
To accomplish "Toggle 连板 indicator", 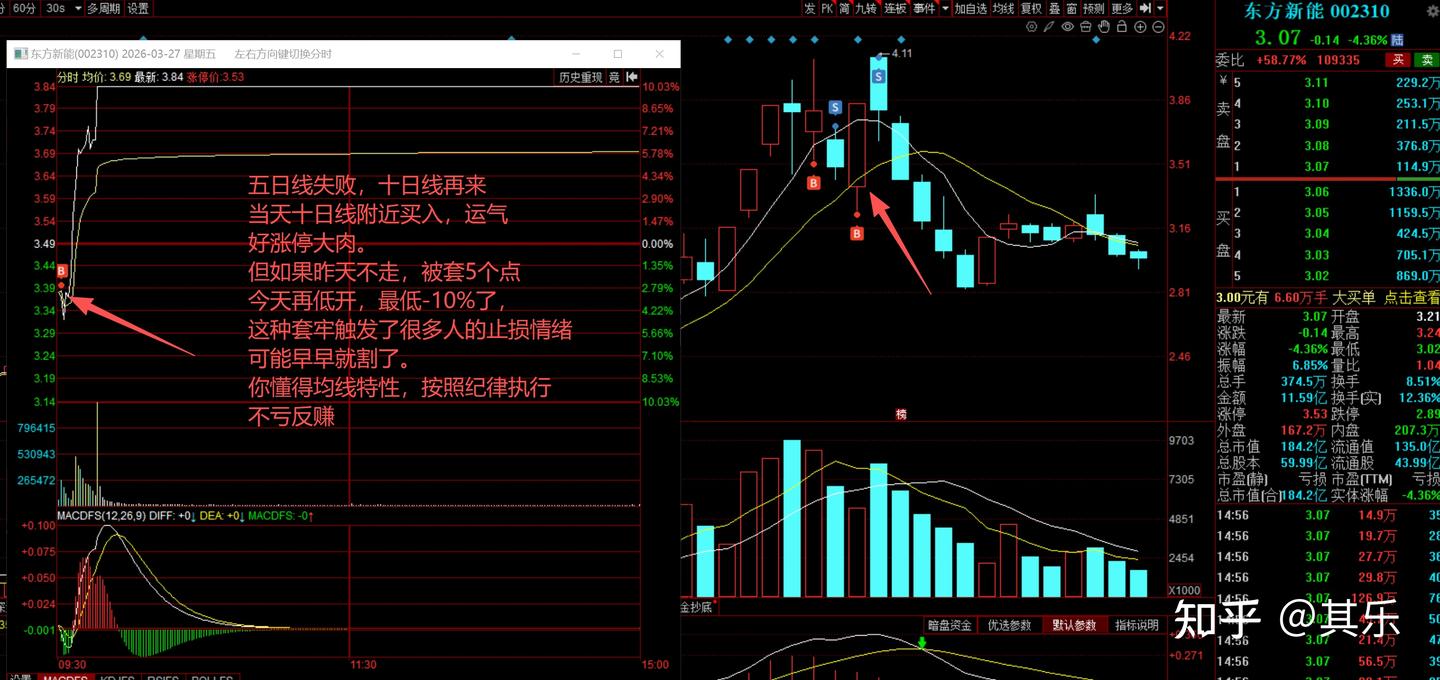I will pos(895,8).
